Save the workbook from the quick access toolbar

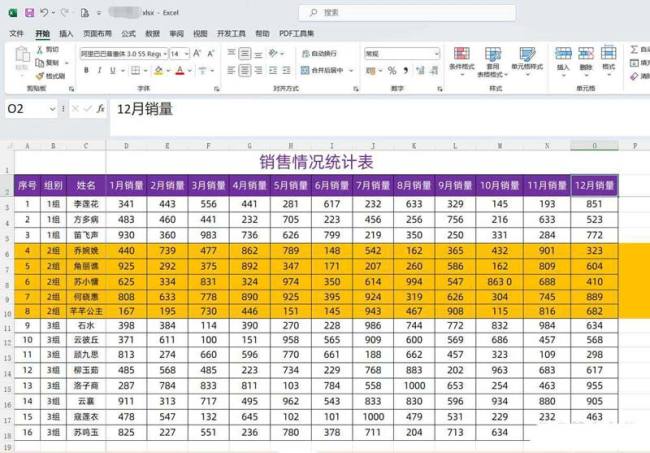pyautogui.click(x=29, y=13)
